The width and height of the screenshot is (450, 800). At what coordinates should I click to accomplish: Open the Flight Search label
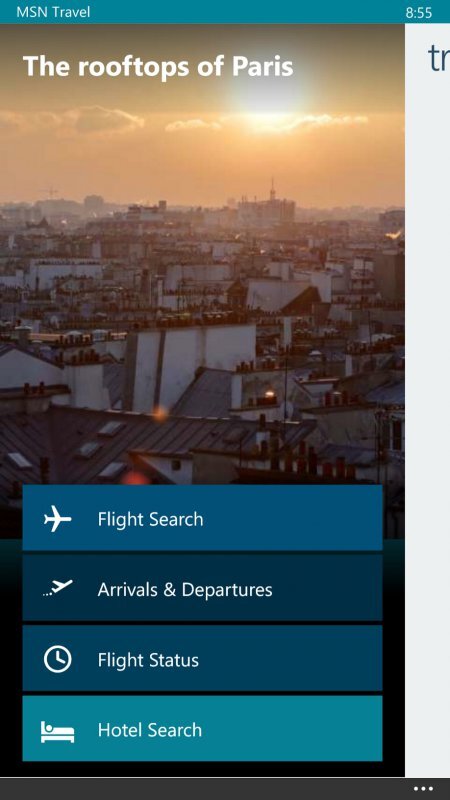click(151, 519)
